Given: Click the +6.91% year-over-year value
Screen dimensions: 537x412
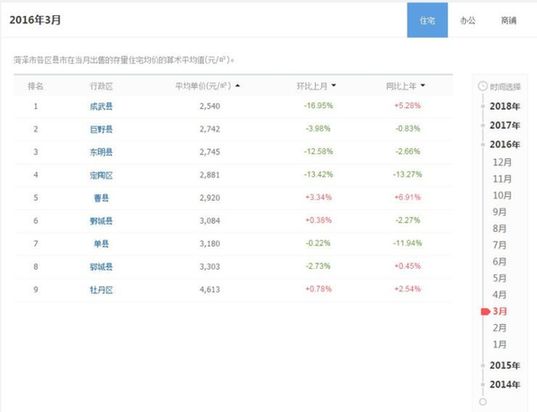Looking at the screenshot, I should 407,197.
